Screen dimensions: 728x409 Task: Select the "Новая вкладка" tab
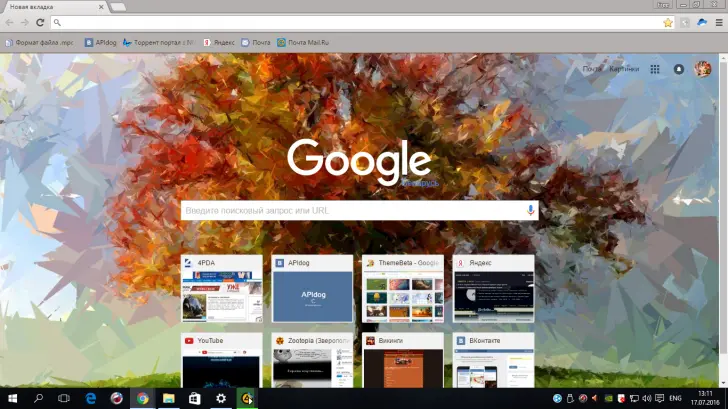point(50,7)
